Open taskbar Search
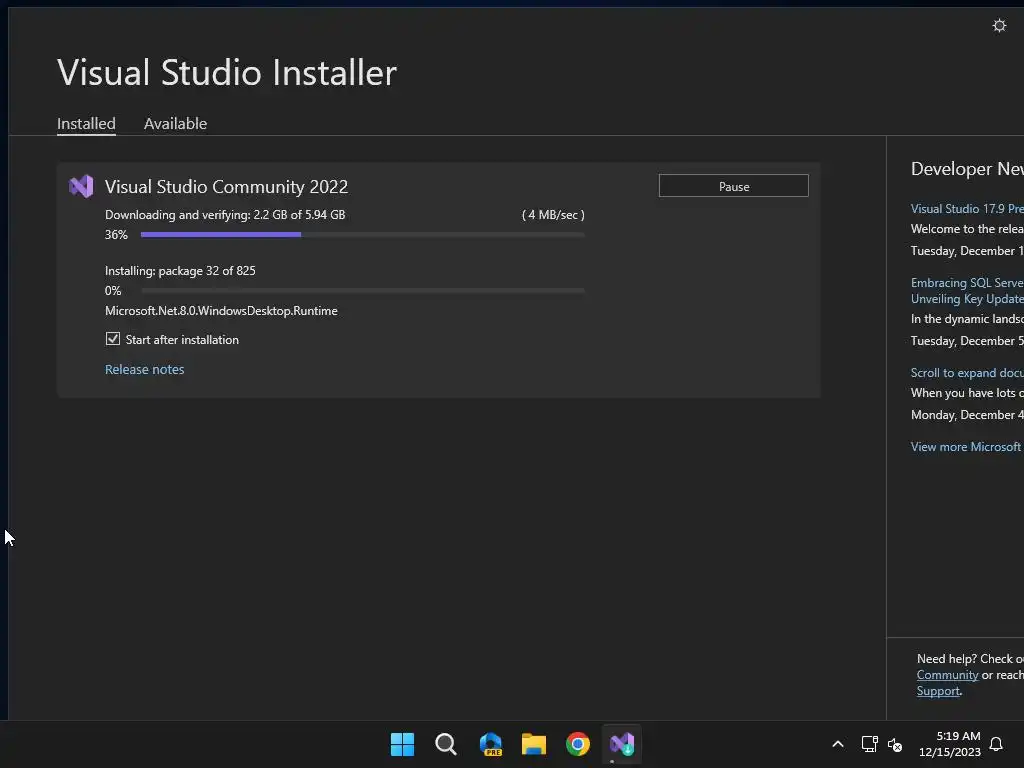1024x768 pixels. coord(446,744)
